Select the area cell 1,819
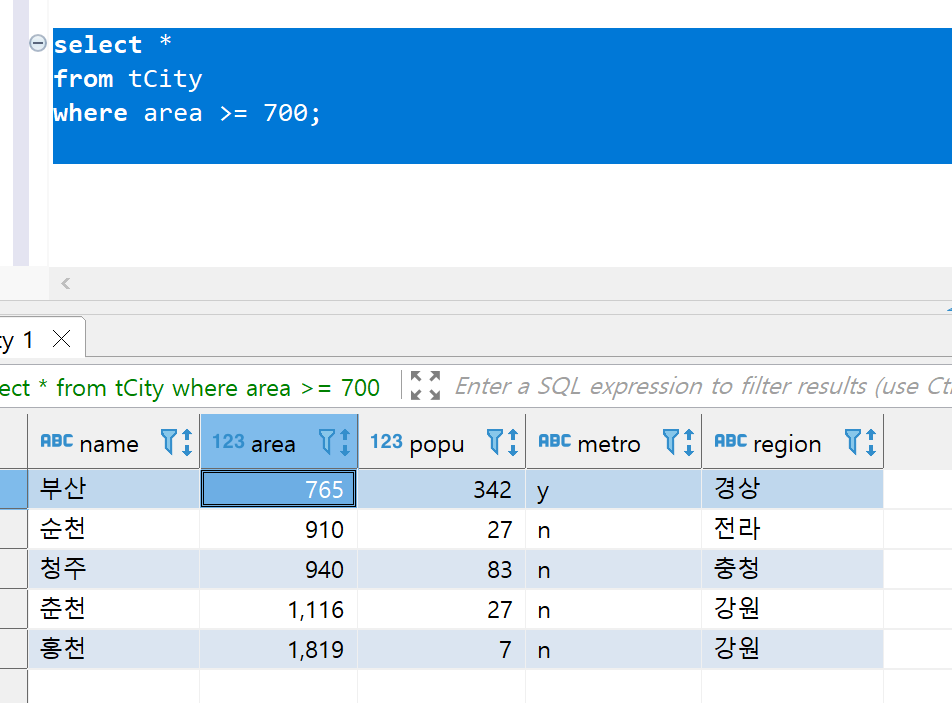Screen dimensions: 952x703 pos(279,649)
